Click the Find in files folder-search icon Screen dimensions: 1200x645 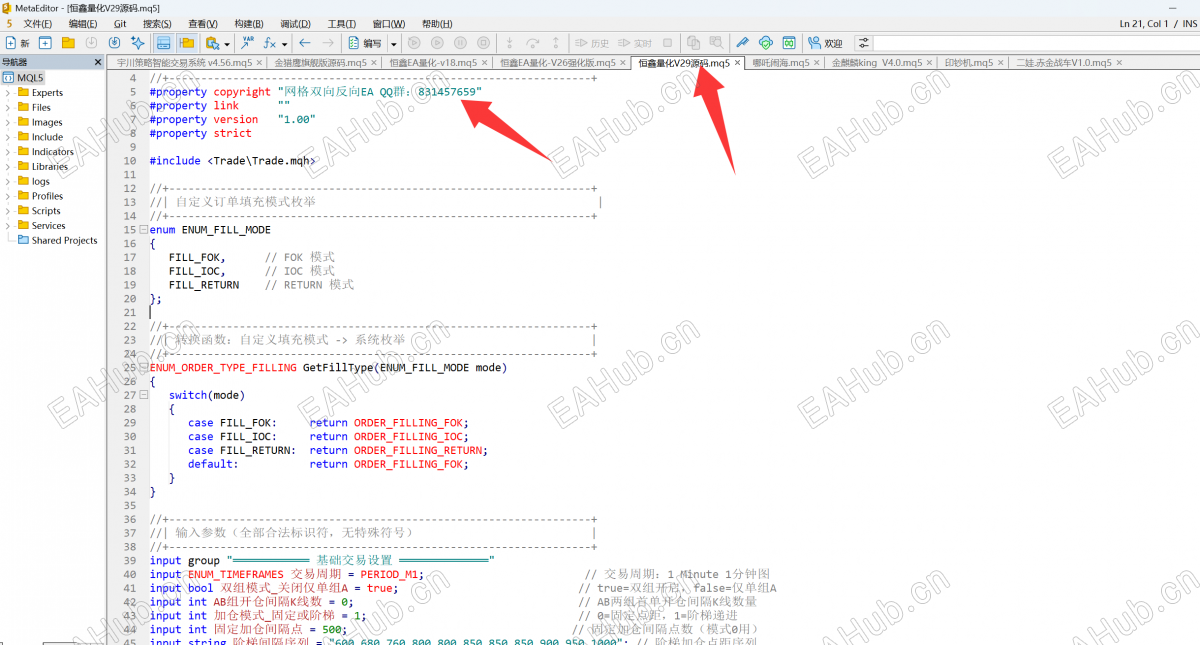[x=212, y=43]
